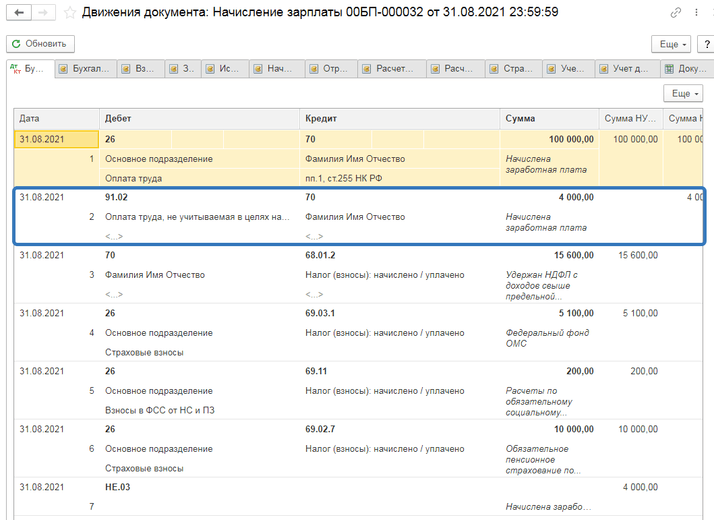Click the question mark help button
The height and width of the screenshot is (520, 714).
point(706,44)
